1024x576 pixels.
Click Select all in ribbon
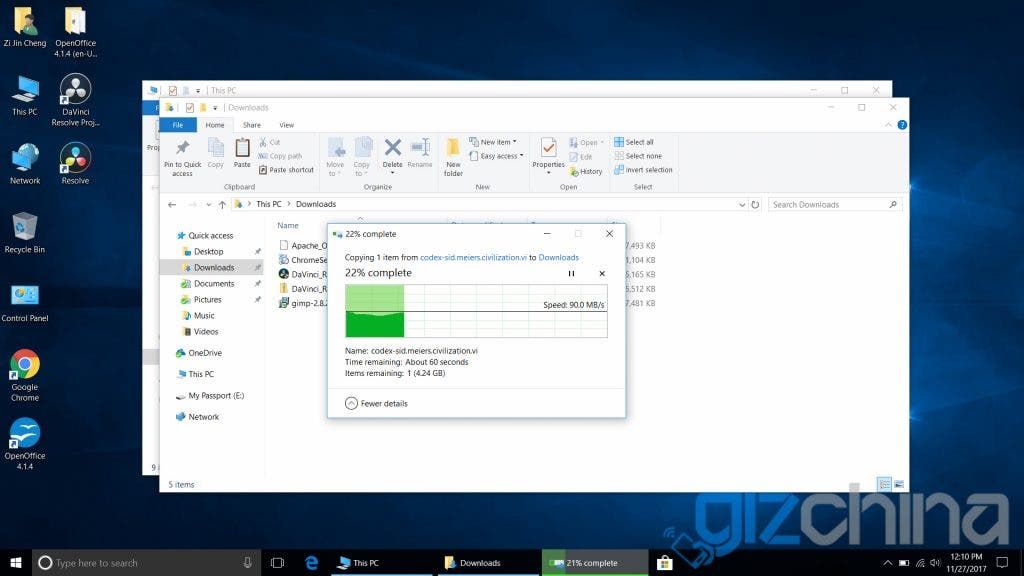tap(633, 142)
